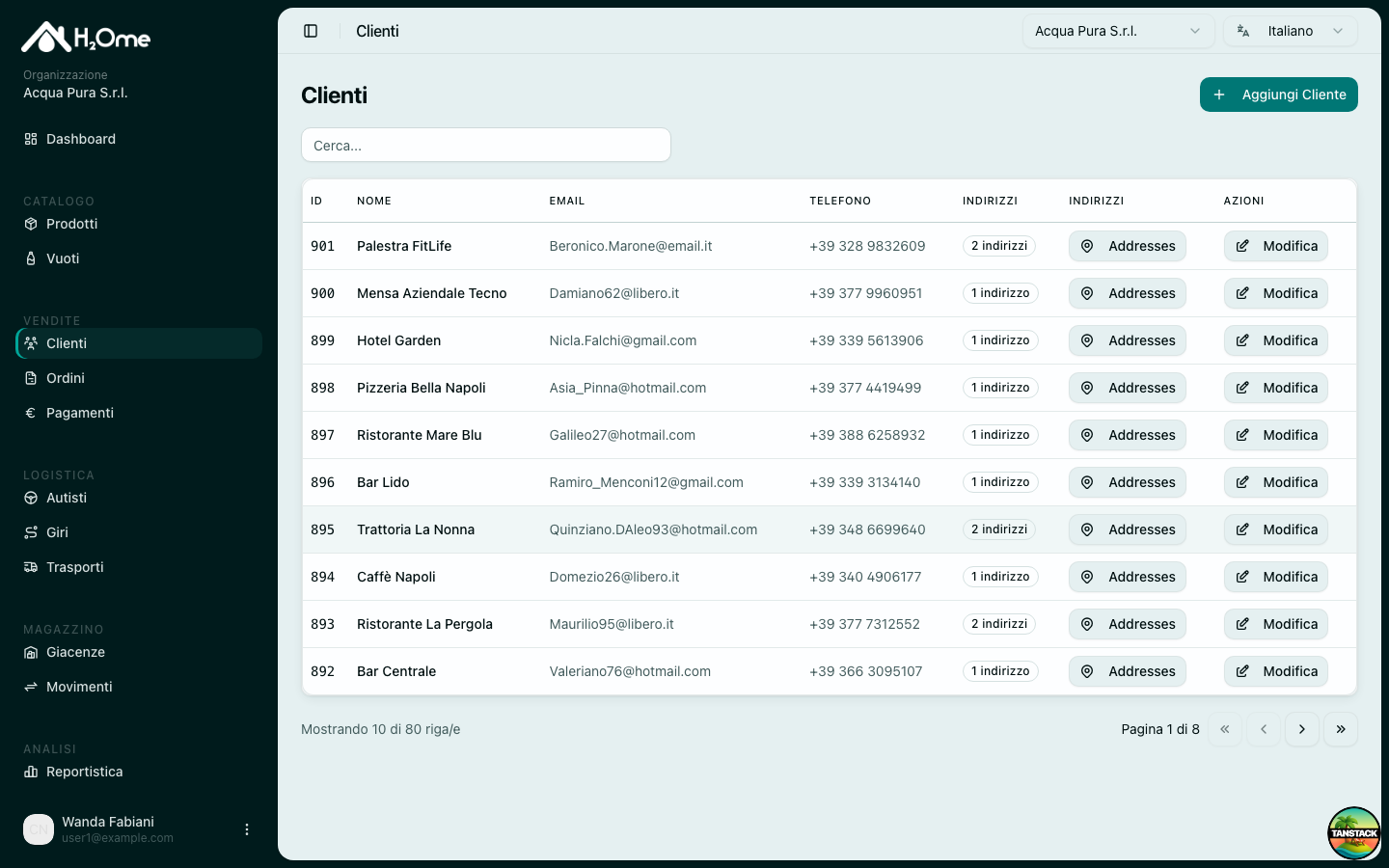Select Clienti in the sidebar

coord(139,343)
